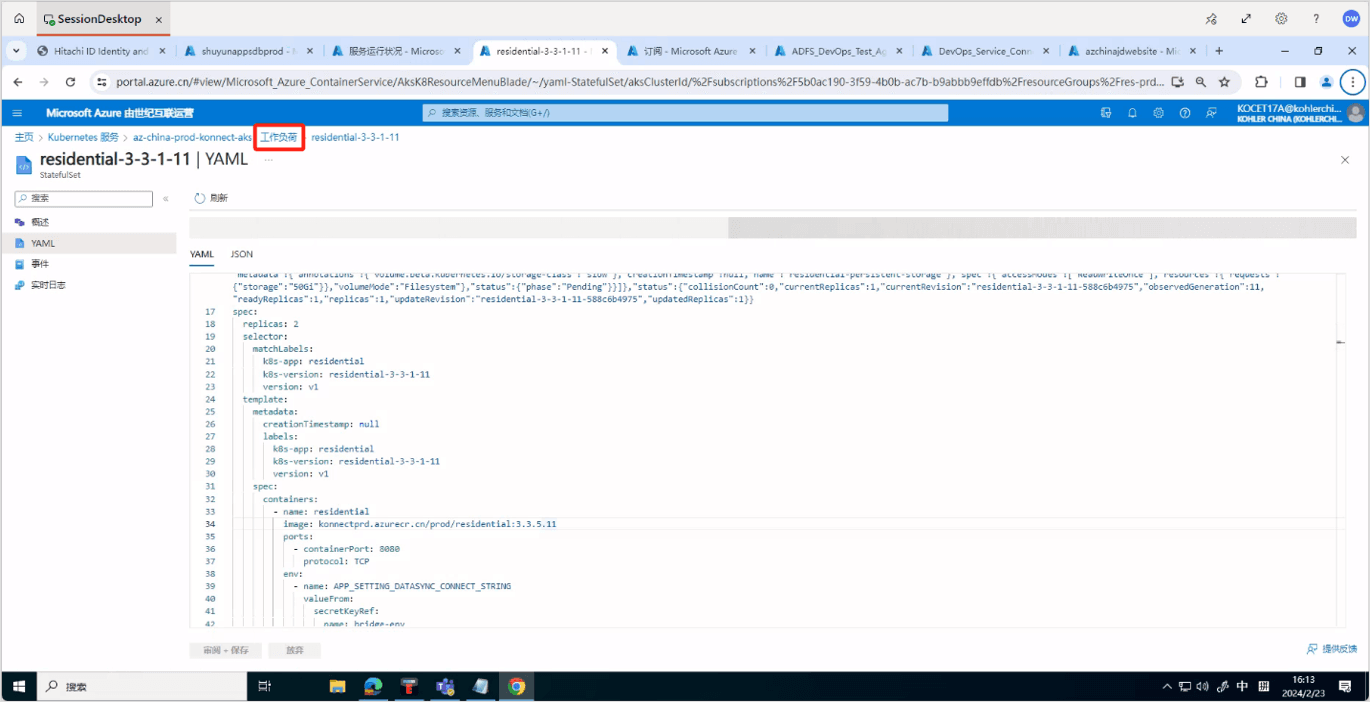Screen dimensions: 1370x702
Task: Open Azure notifications bell
Action: (x=1132, y=113)
